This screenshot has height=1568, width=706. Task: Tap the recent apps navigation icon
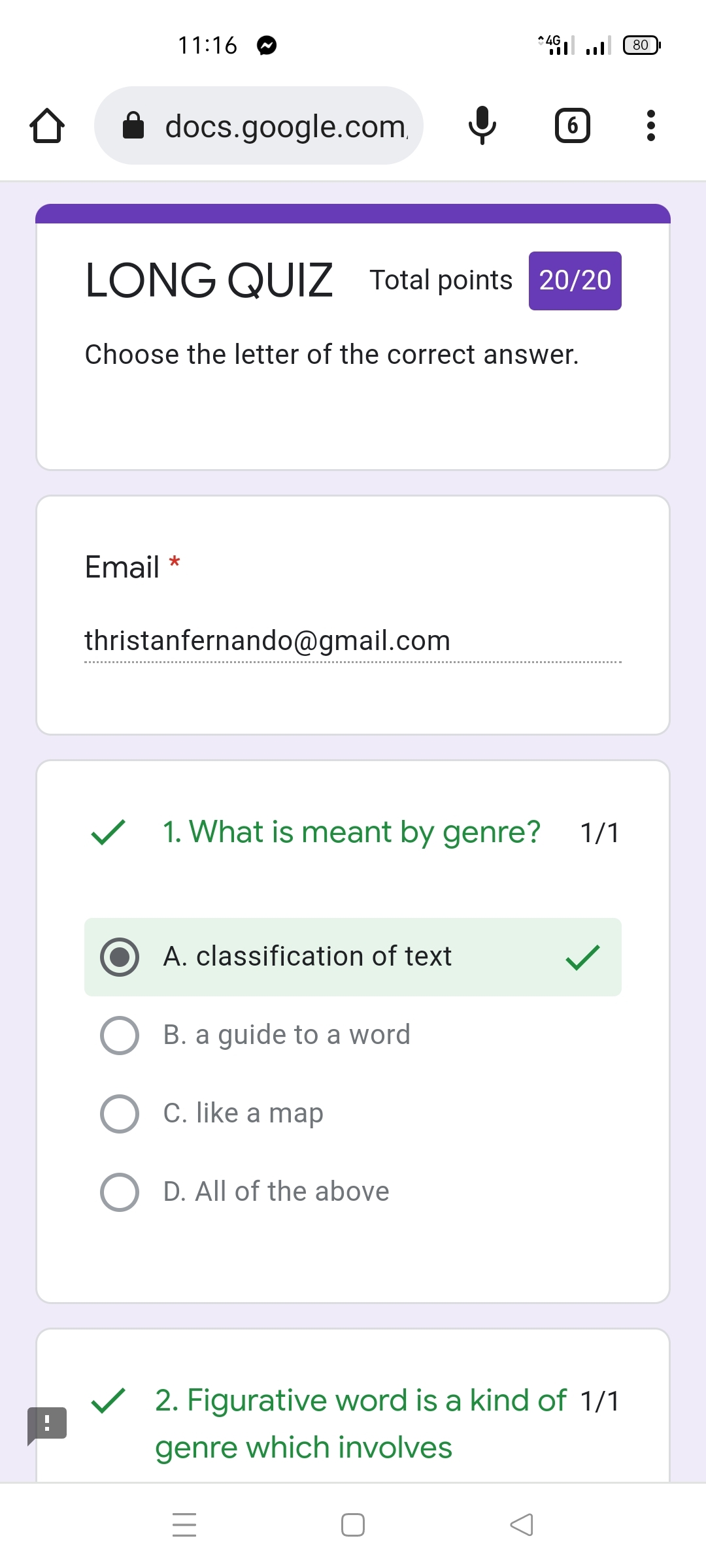tap(184, 1525)
